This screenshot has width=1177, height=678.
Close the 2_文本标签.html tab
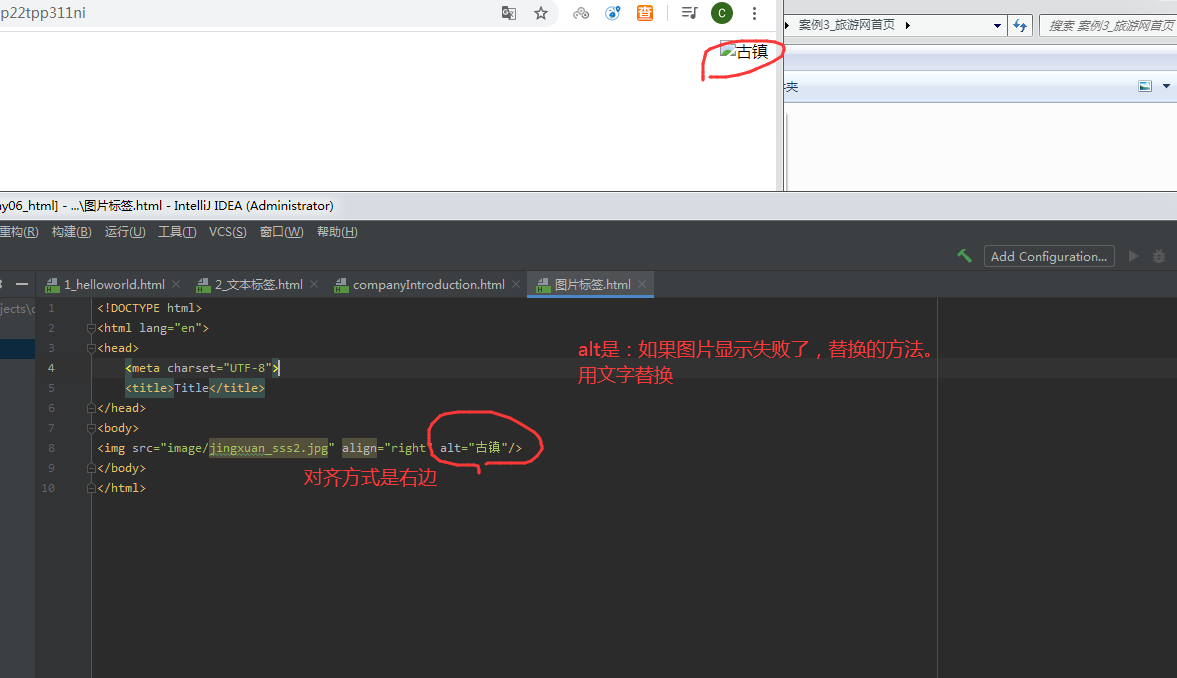[x=314, y=285]
